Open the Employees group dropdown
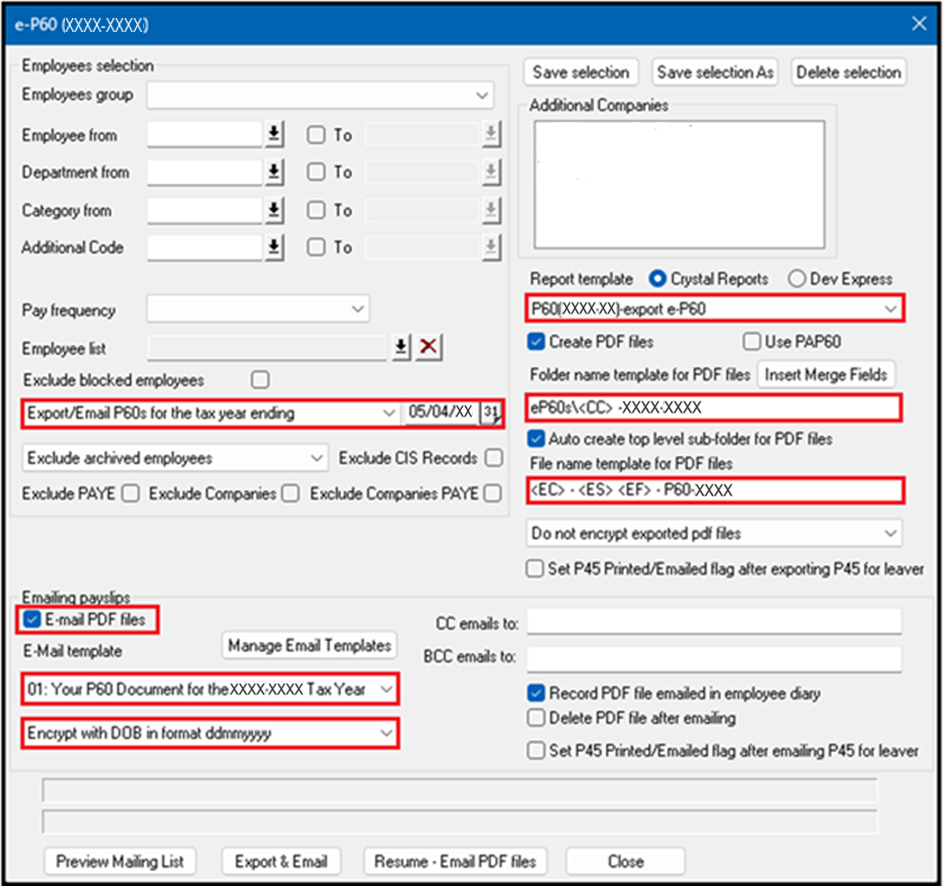The width and height of the screenshot is (944, 886). tap(320, 95)
